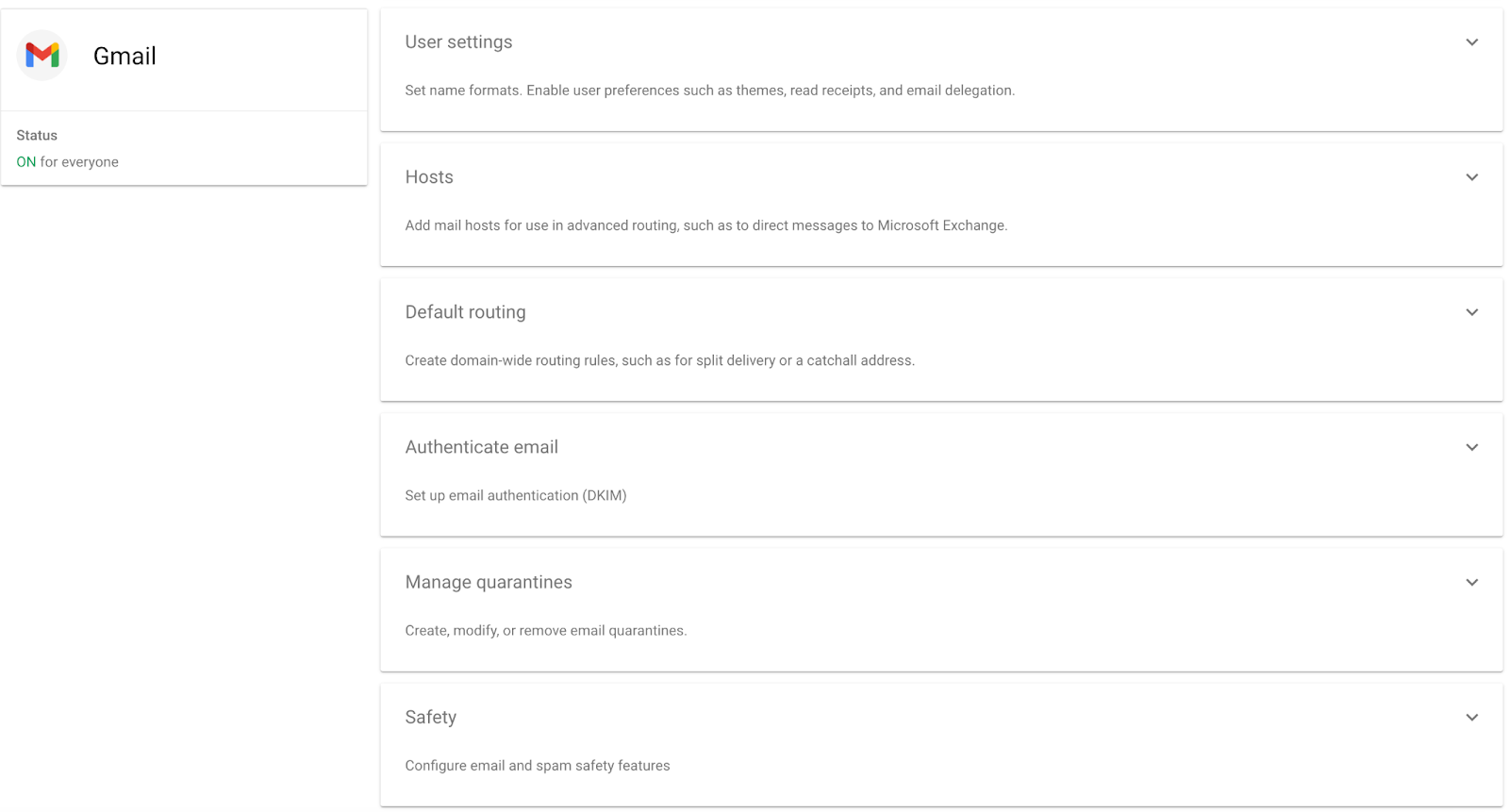Image resolution: width=1509 pixels, height=812 pixels.
Task: Click the catchall address routing description
Action: coord(660,360)
